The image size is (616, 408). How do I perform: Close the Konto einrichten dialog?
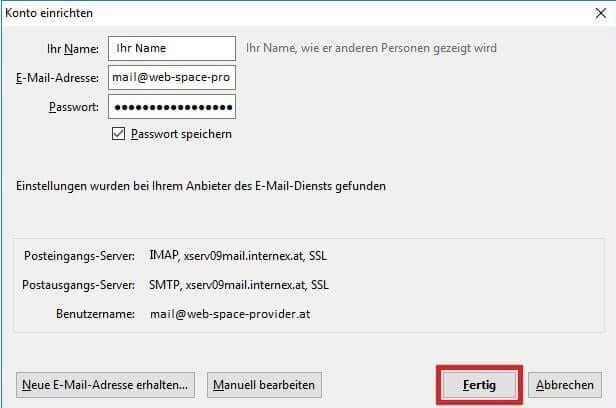point(598,14)
